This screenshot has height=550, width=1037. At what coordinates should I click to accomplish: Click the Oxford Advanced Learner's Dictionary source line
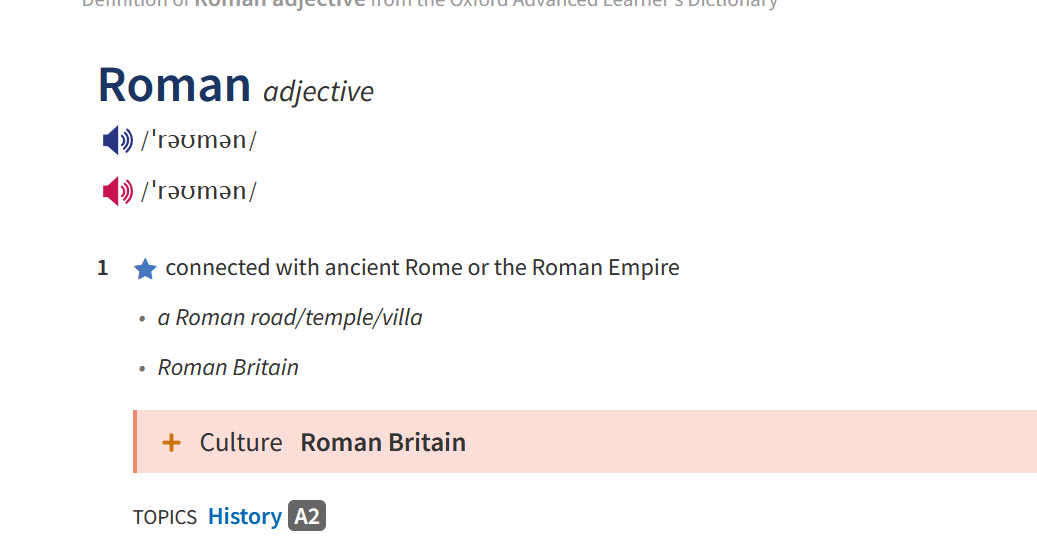(430, 3)
